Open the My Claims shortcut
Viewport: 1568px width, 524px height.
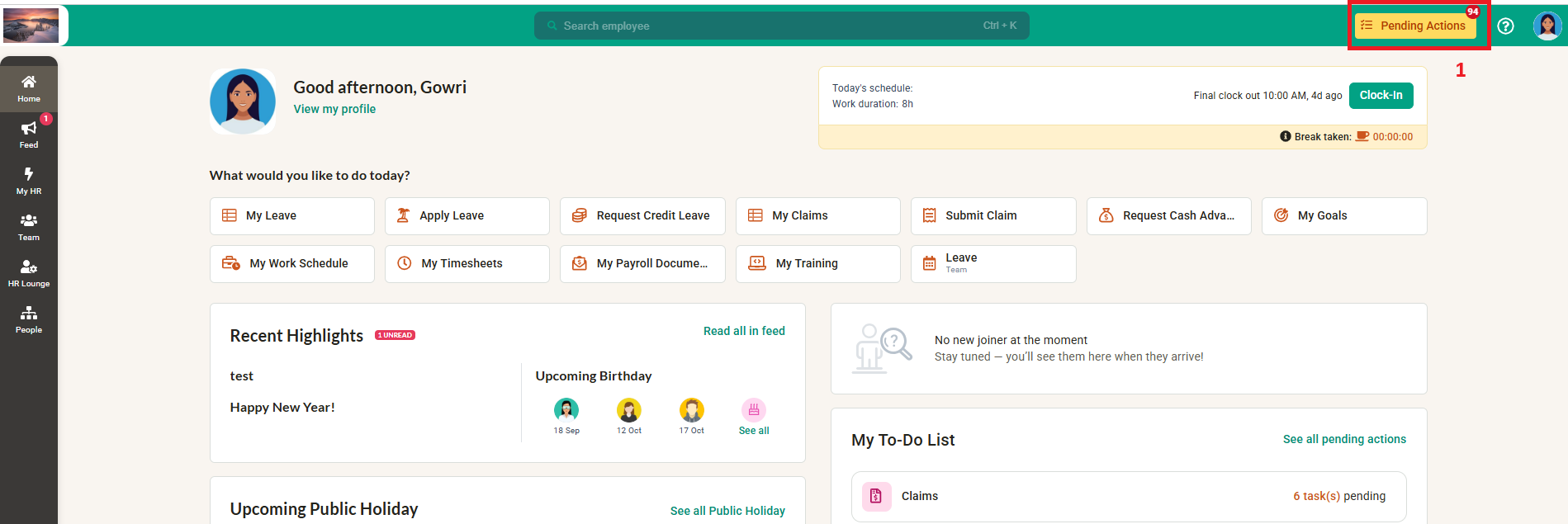[818, 216]
